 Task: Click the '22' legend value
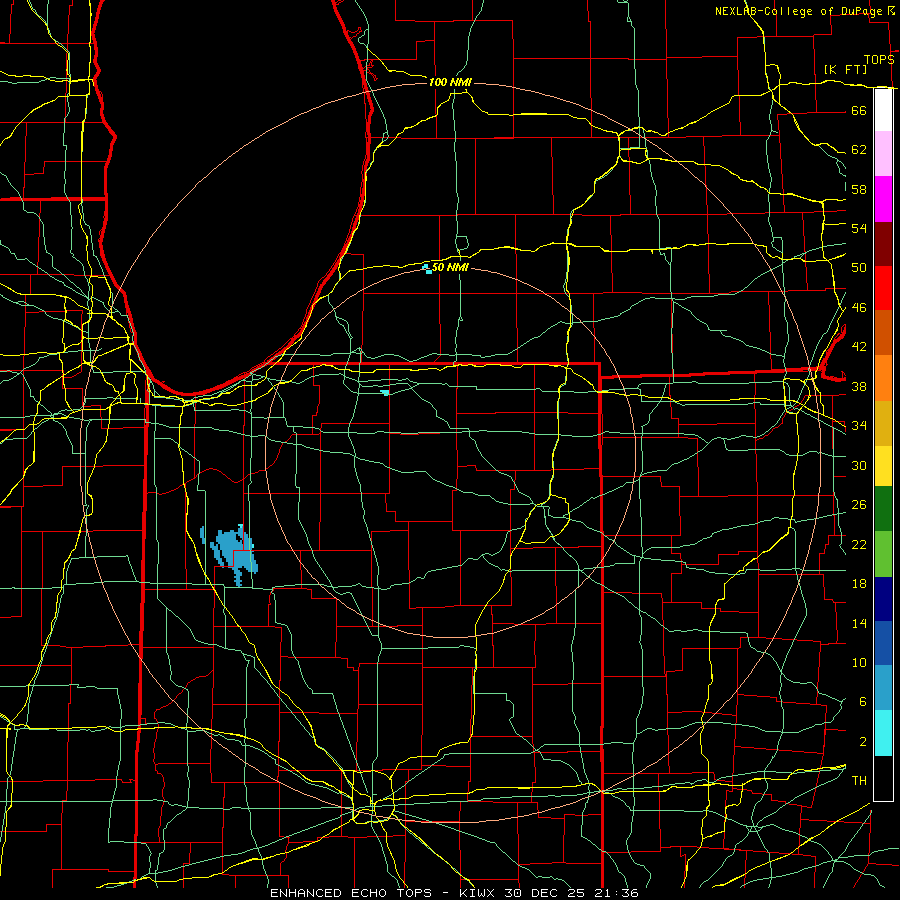859,544
